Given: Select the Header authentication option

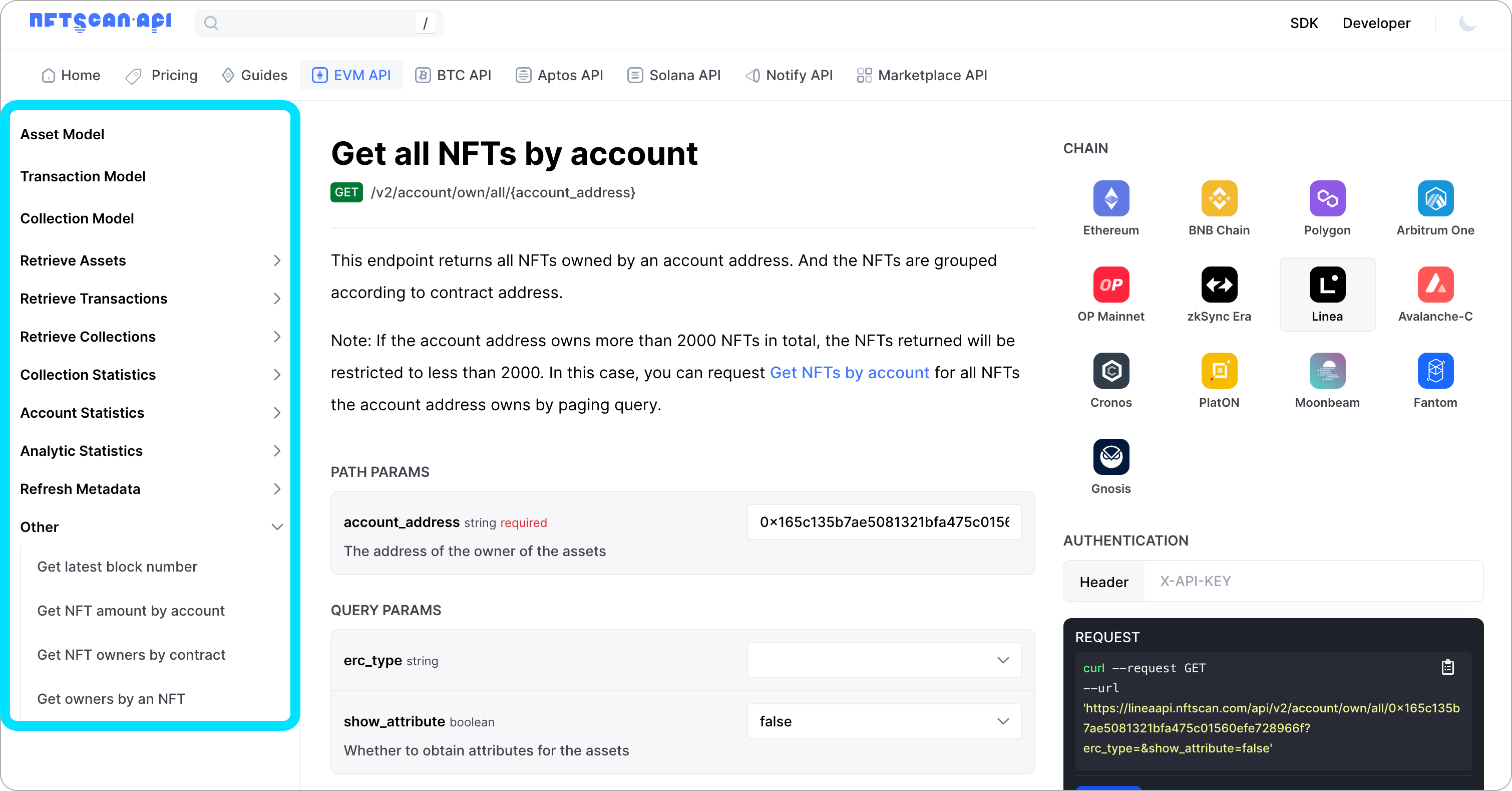Looking at the screenshot, I should pyautogui.click(x=1103, y=582).
